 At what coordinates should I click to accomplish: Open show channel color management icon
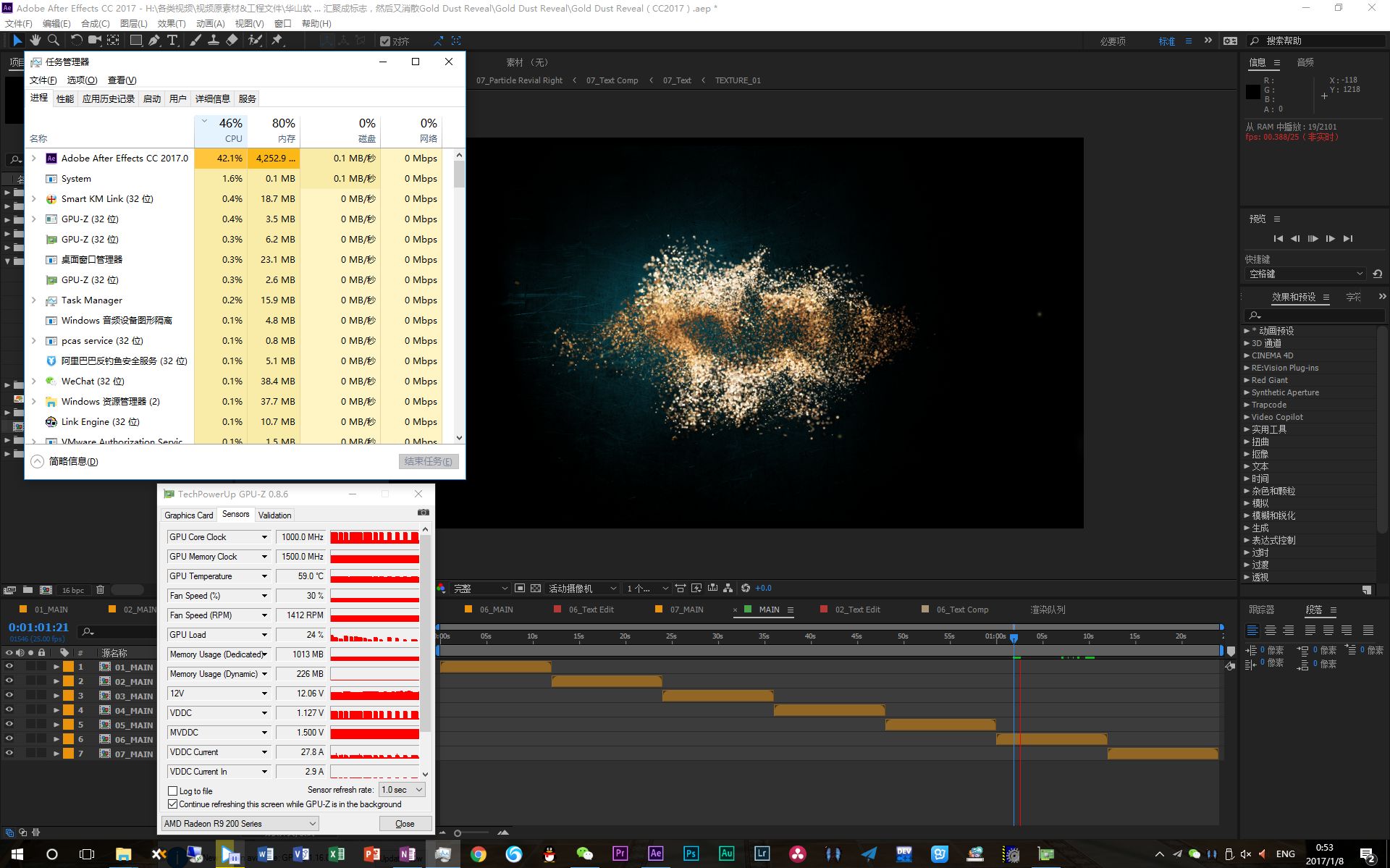(442, 589)
